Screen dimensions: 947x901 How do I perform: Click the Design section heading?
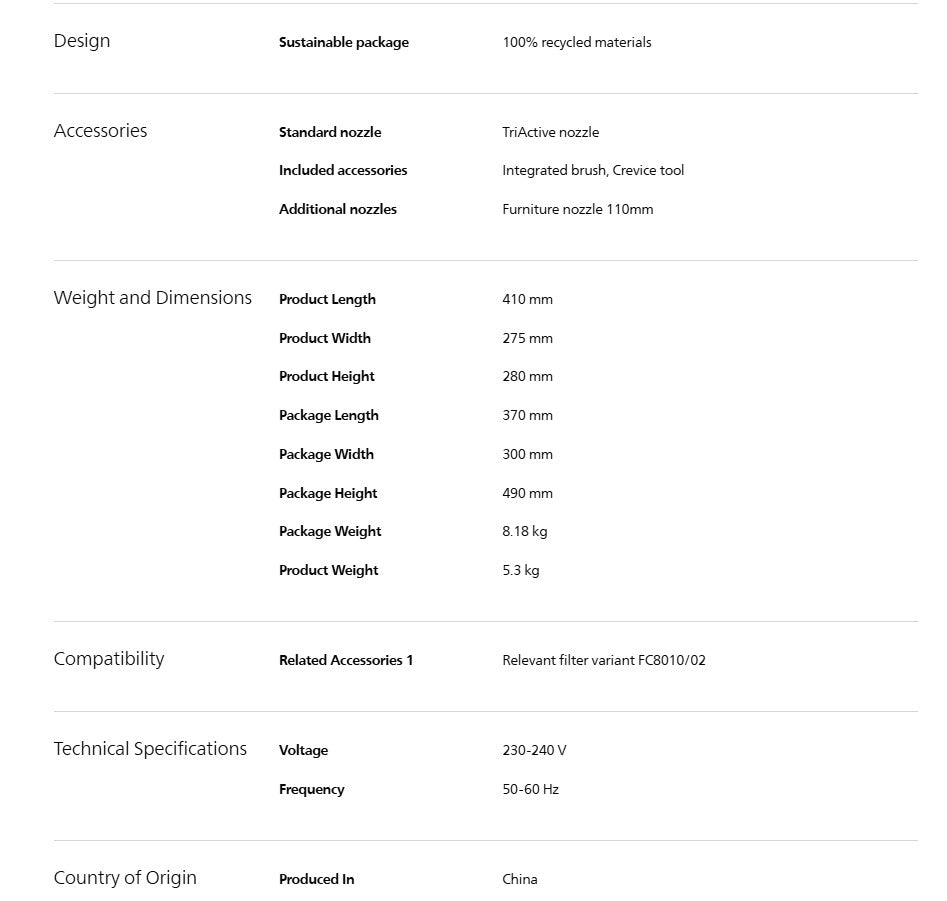click(x=82, y=41)
